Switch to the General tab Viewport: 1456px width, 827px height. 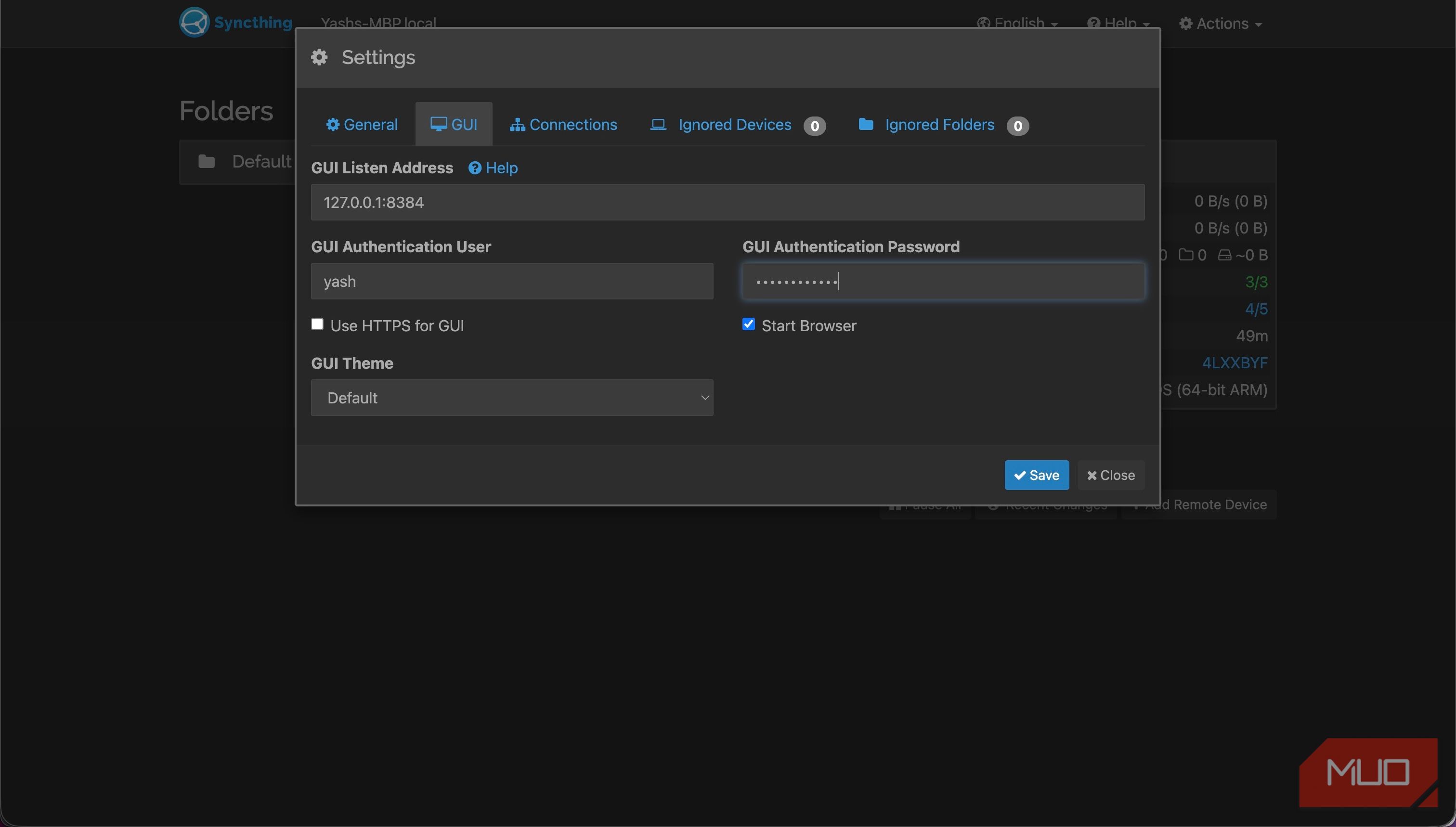362,124
